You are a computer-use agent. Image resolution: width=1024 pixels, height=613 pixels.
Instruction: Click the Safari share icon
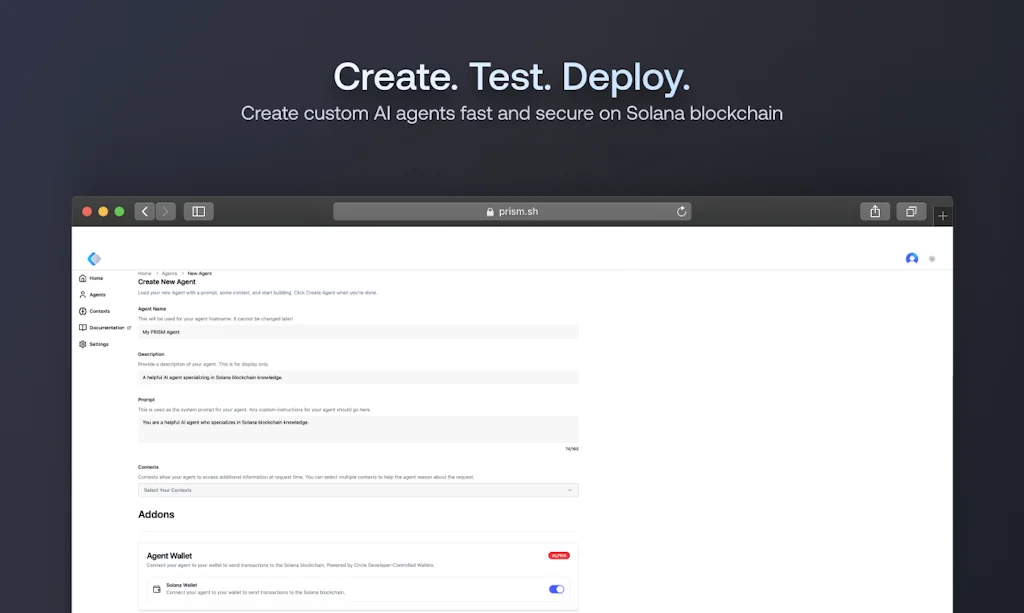click(x=875, y=211)
